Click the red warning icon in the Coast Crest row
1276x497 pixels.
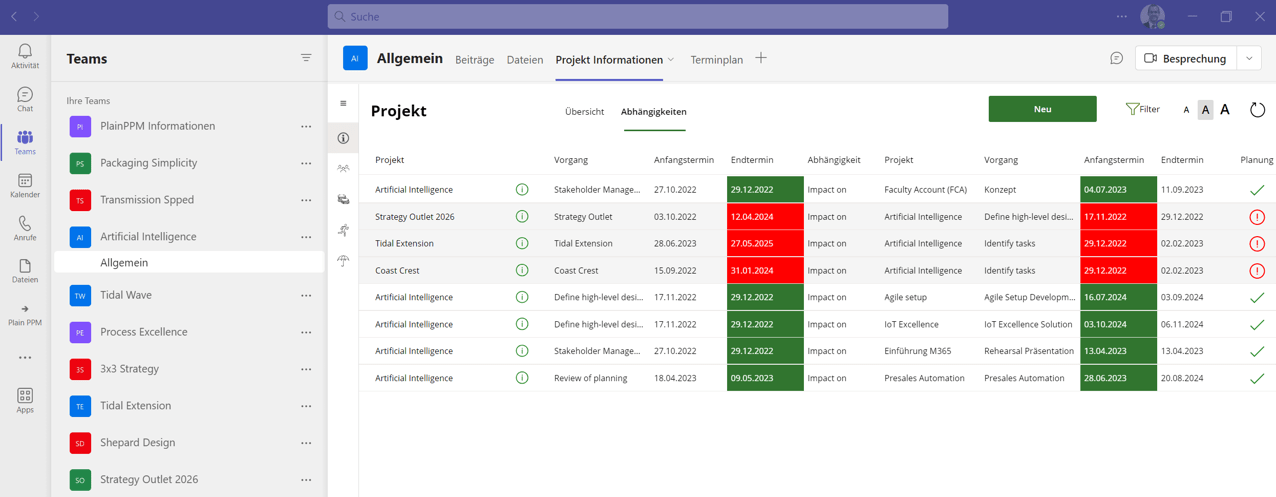[1257, 271]
